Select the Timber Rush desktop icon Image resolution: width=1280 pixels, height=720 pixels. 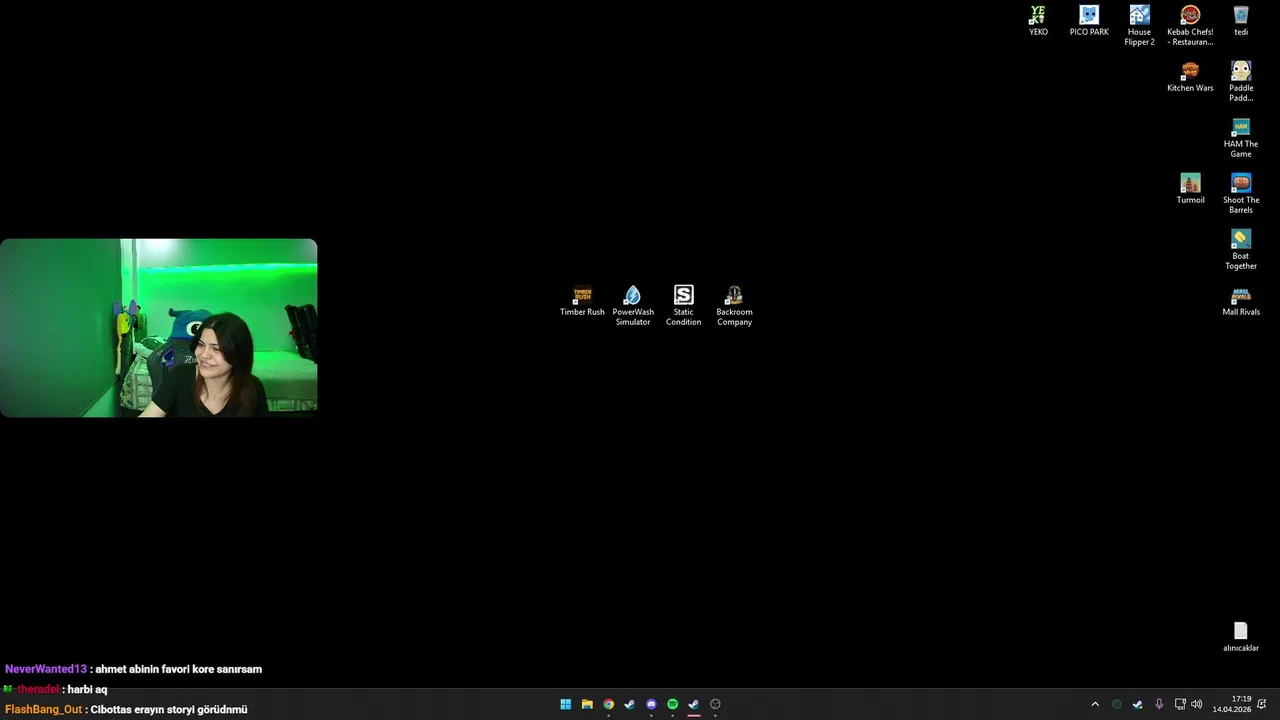click(x=582, y=301)
